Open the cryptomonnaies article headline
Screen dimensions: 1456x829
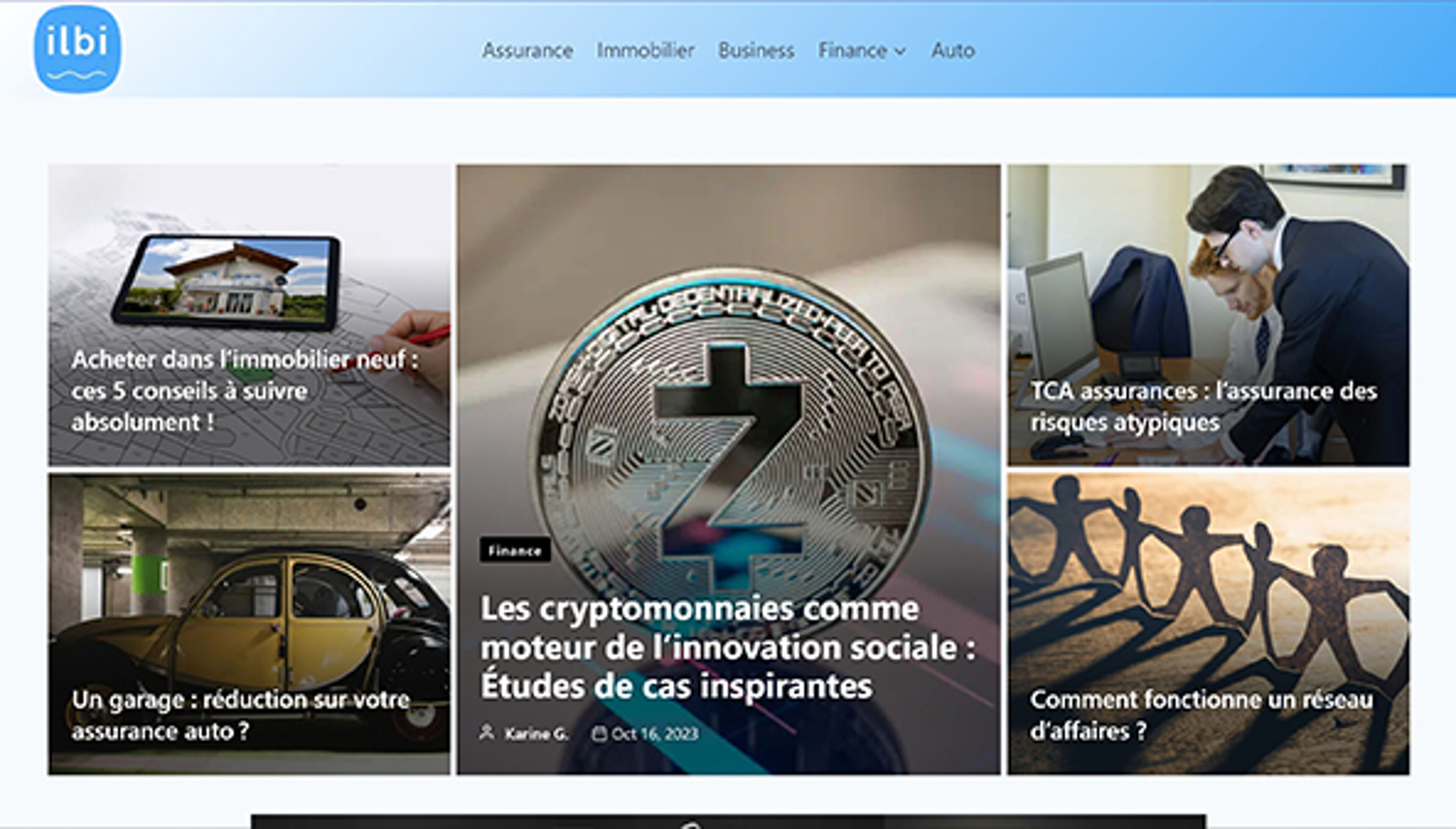point(728,647)
